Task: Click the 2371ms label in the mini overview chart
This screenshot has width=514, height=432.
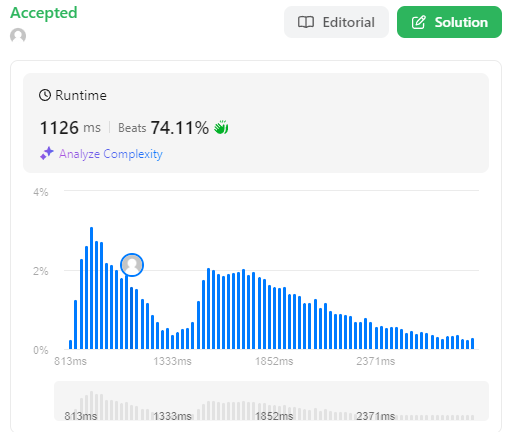Action: (376, 416)
